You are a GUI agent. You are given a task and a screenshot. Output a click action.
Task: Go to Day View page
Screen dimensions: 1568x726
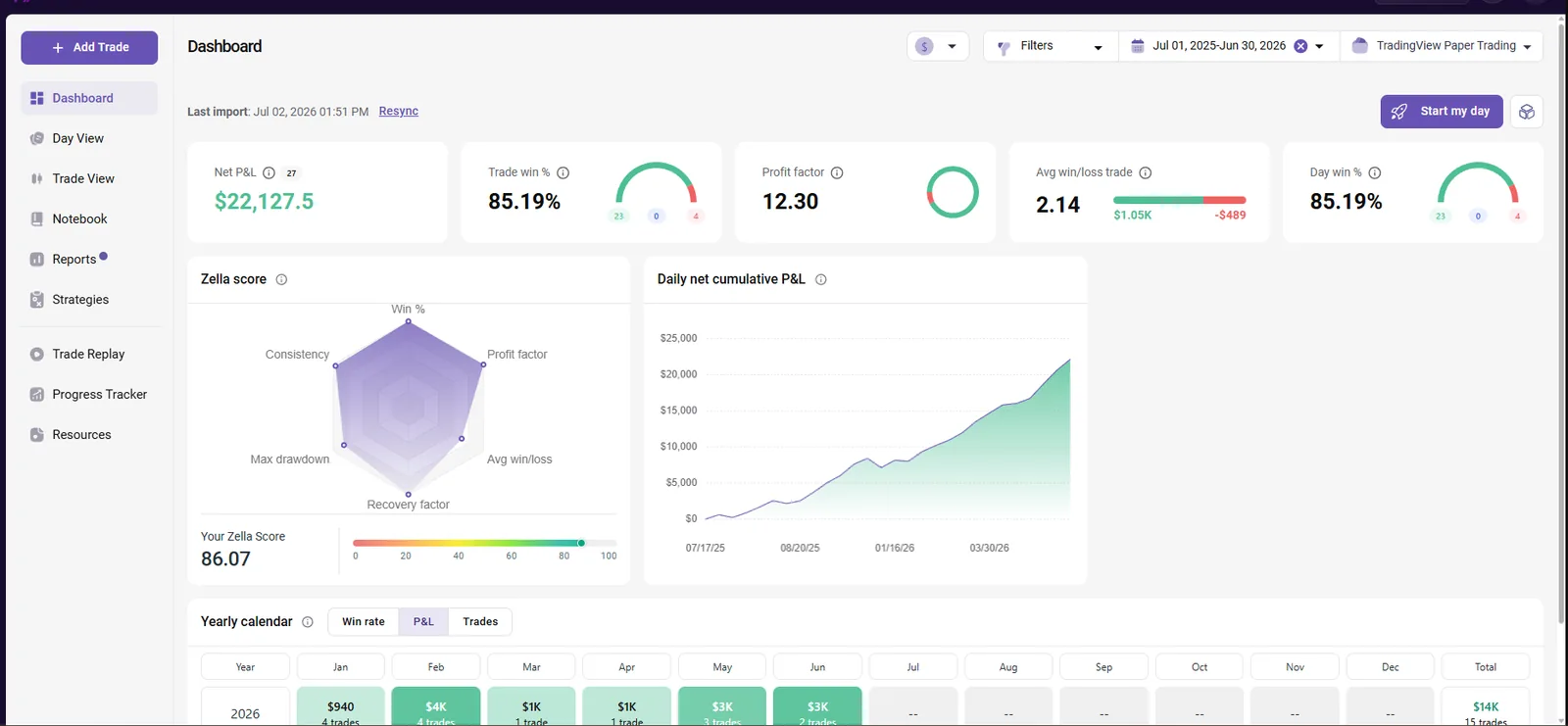89,138
